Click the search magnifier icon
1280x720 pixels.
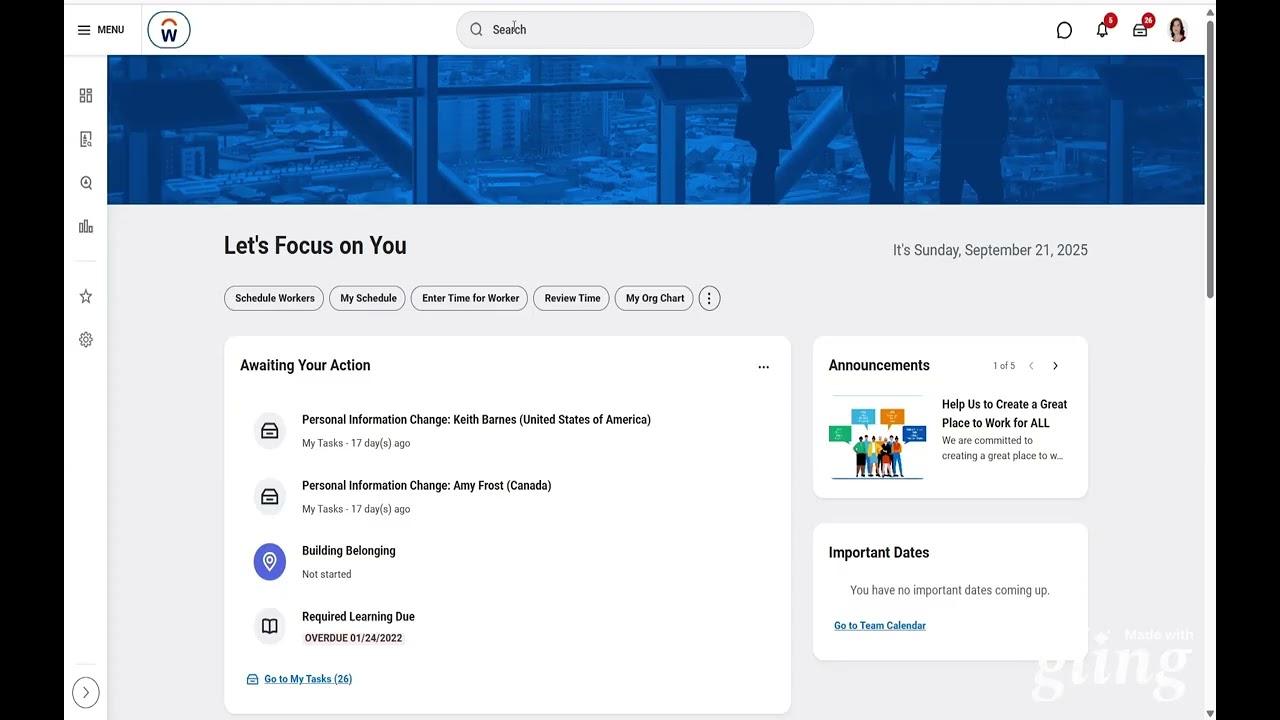pos(476,30)
